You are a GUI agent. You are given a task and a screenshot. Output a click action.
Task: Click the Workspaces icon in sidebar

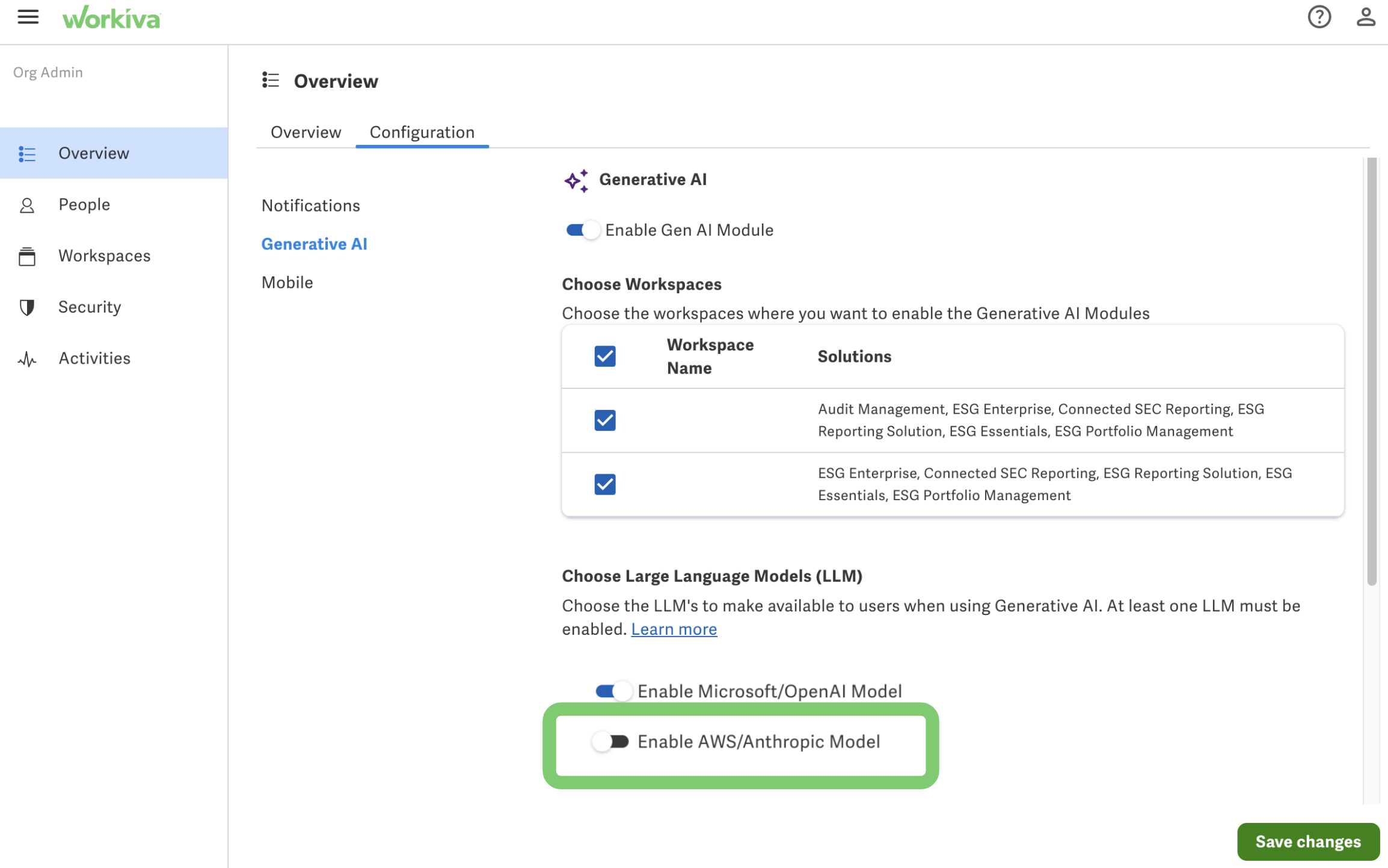(27, 257)
